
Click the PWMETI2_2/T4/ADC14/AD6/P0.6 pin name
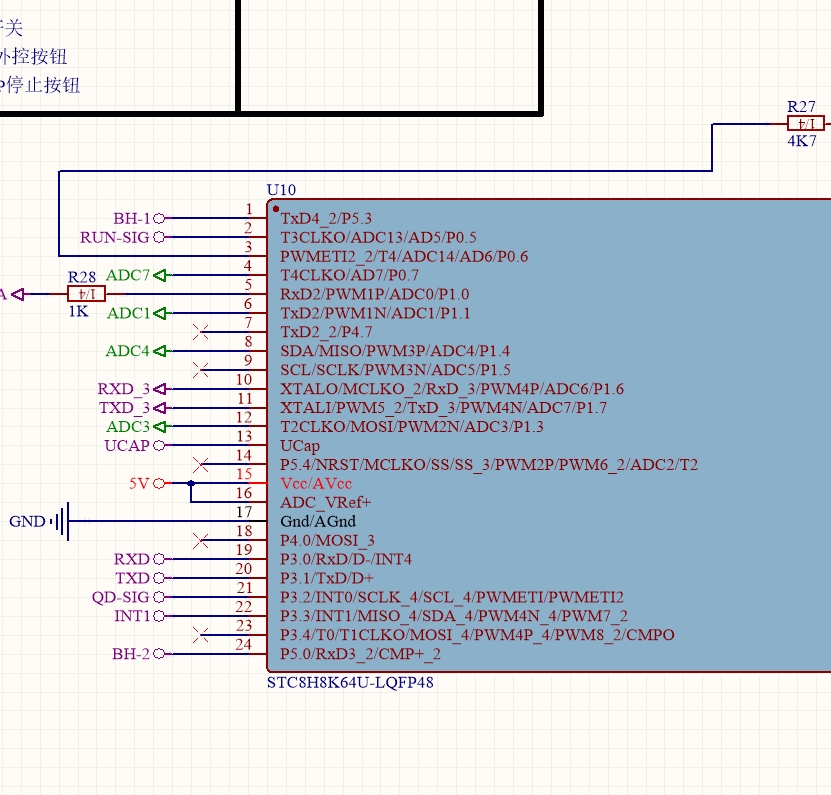click(x=404, y=257)
